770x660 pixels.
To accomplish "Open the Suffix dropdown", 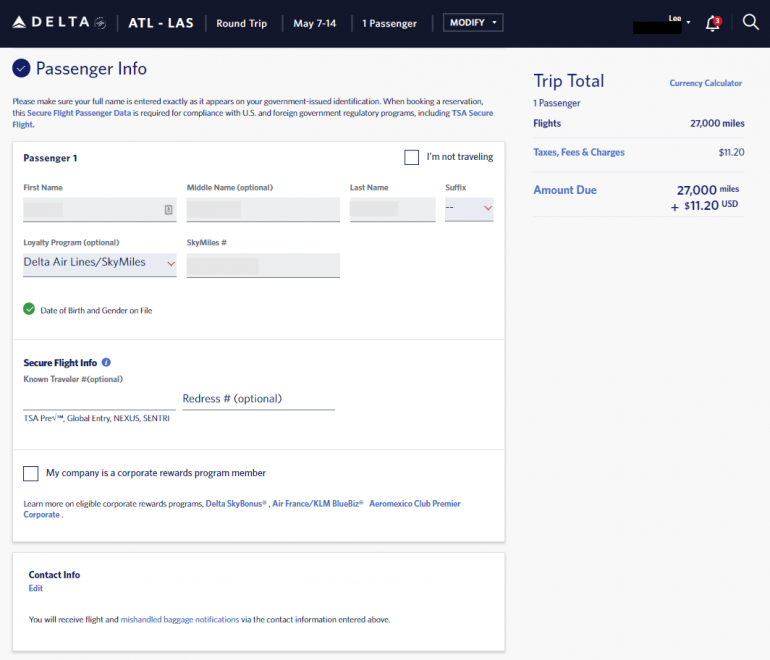I will click(469, 208).
